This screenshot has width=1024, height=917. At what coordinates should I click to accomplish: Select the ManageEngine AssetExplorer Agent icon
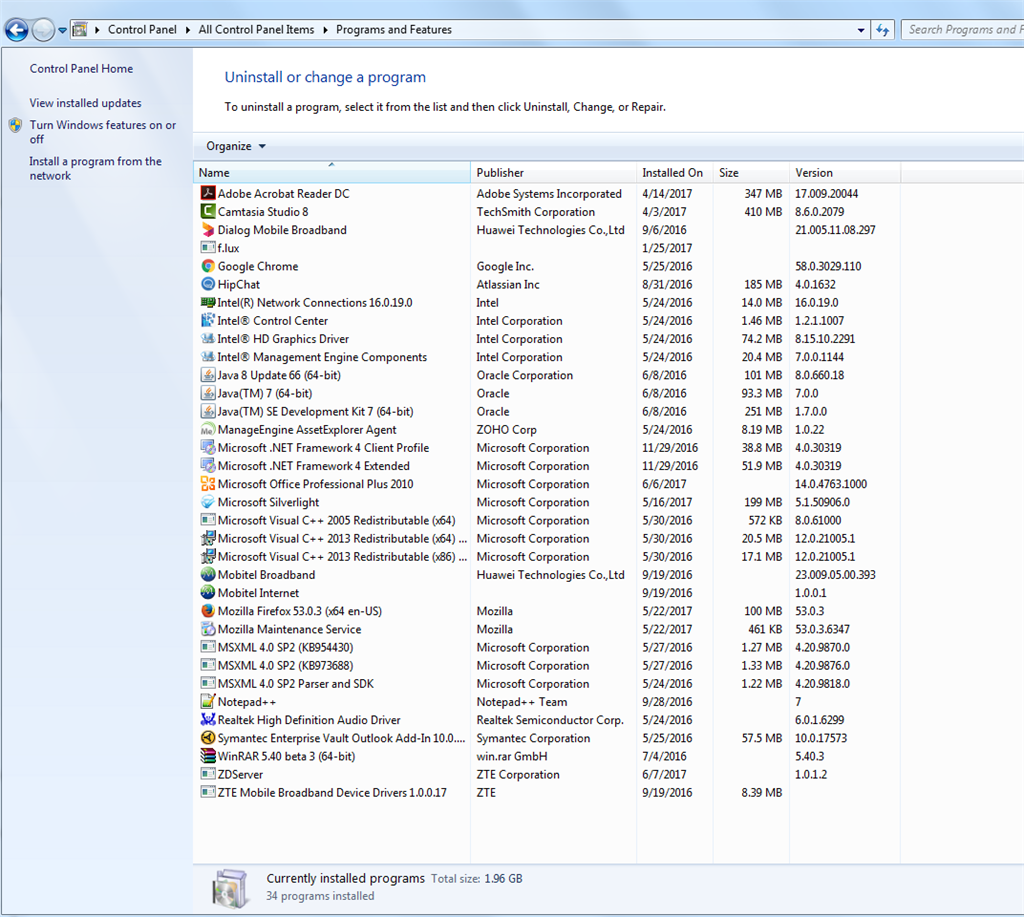tap(208, 429)
